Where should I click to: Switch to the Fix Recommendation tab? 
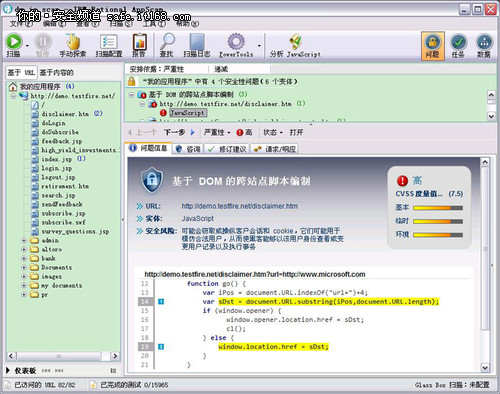point(227,149)
